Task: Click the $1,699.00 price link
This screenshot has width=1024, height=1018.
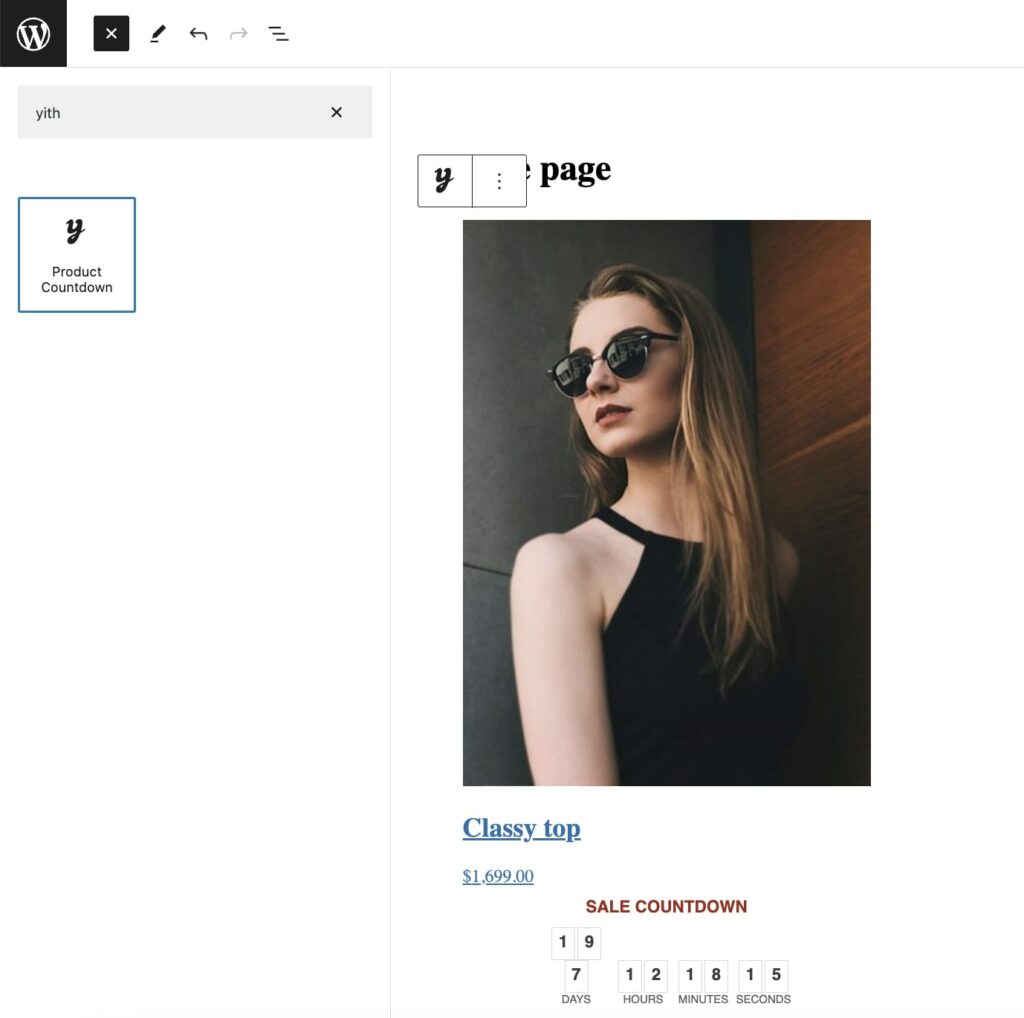Action: click(x=498, y=876)
